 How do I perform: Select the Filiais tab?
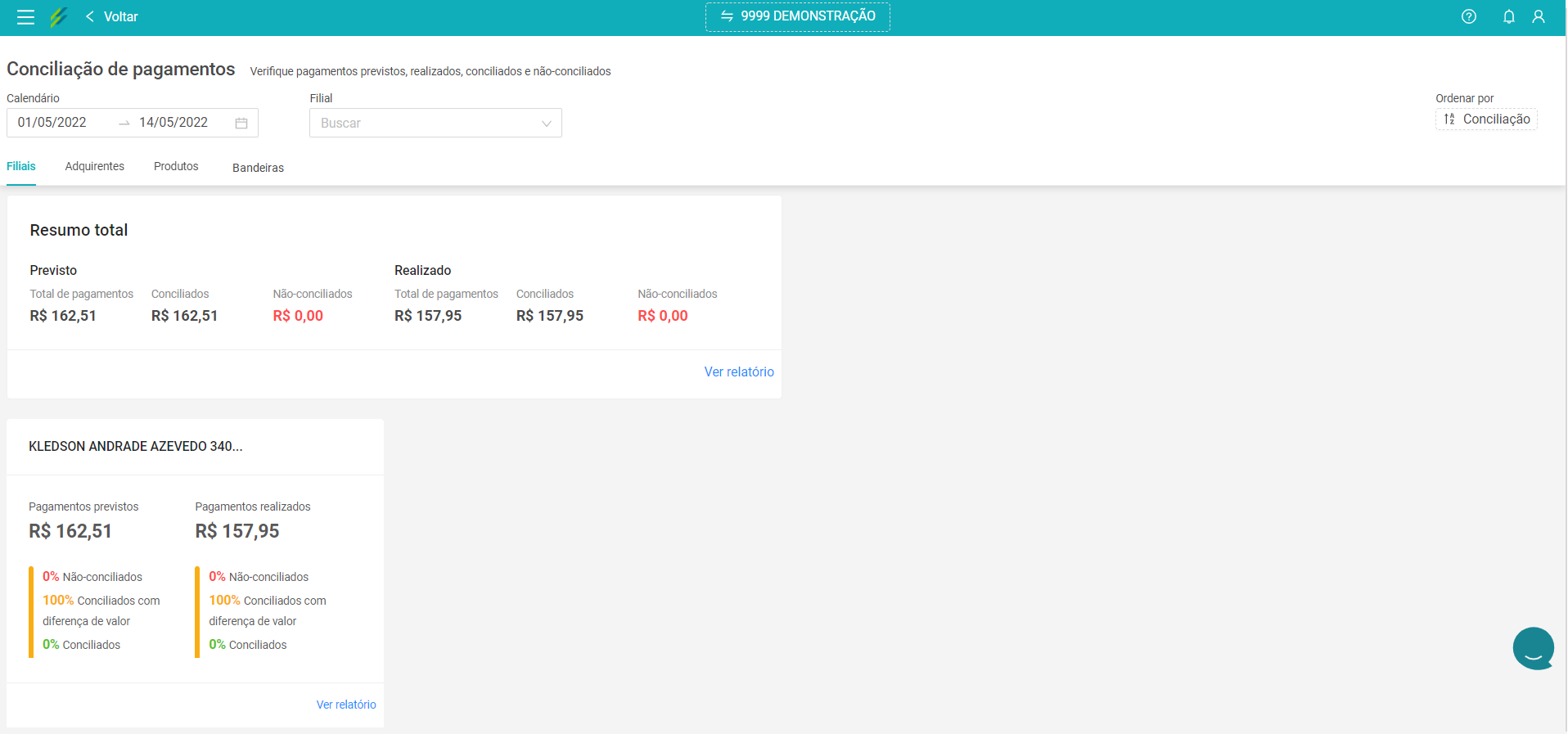tap(21, 166)
